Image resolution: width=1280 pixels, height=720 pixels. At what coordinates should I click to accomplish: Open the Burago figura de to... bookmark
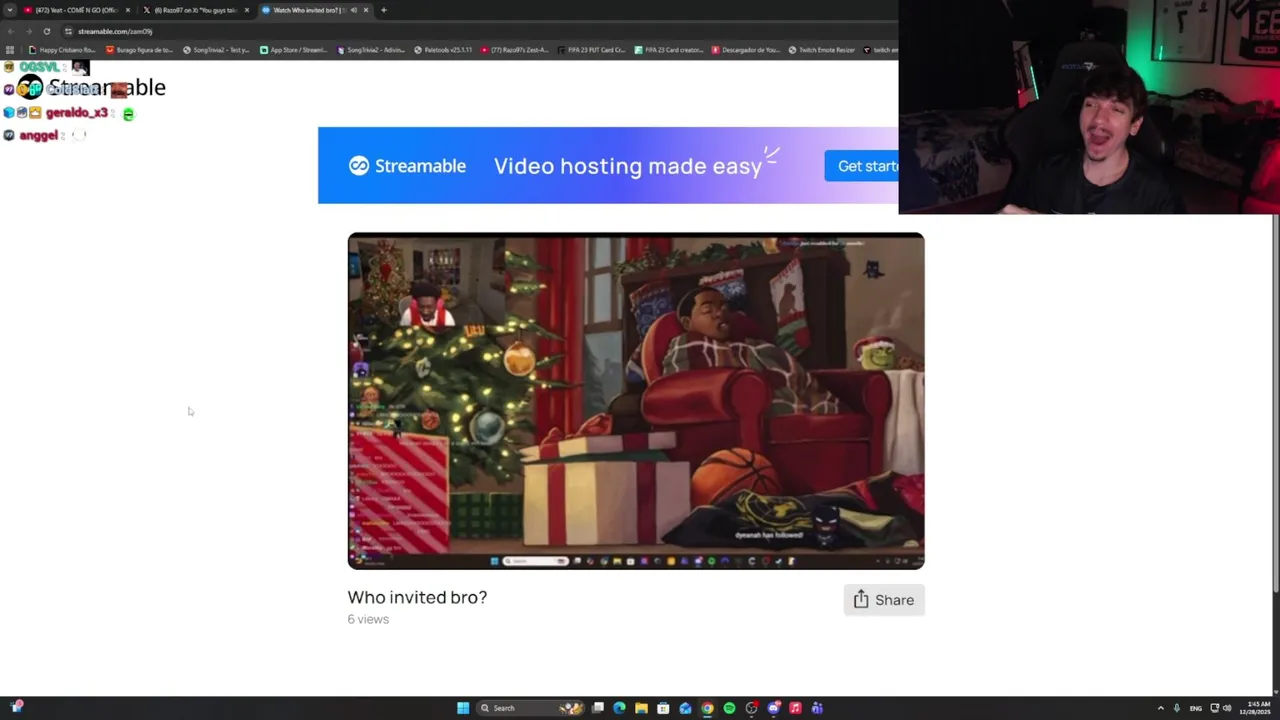pos(139,50)
